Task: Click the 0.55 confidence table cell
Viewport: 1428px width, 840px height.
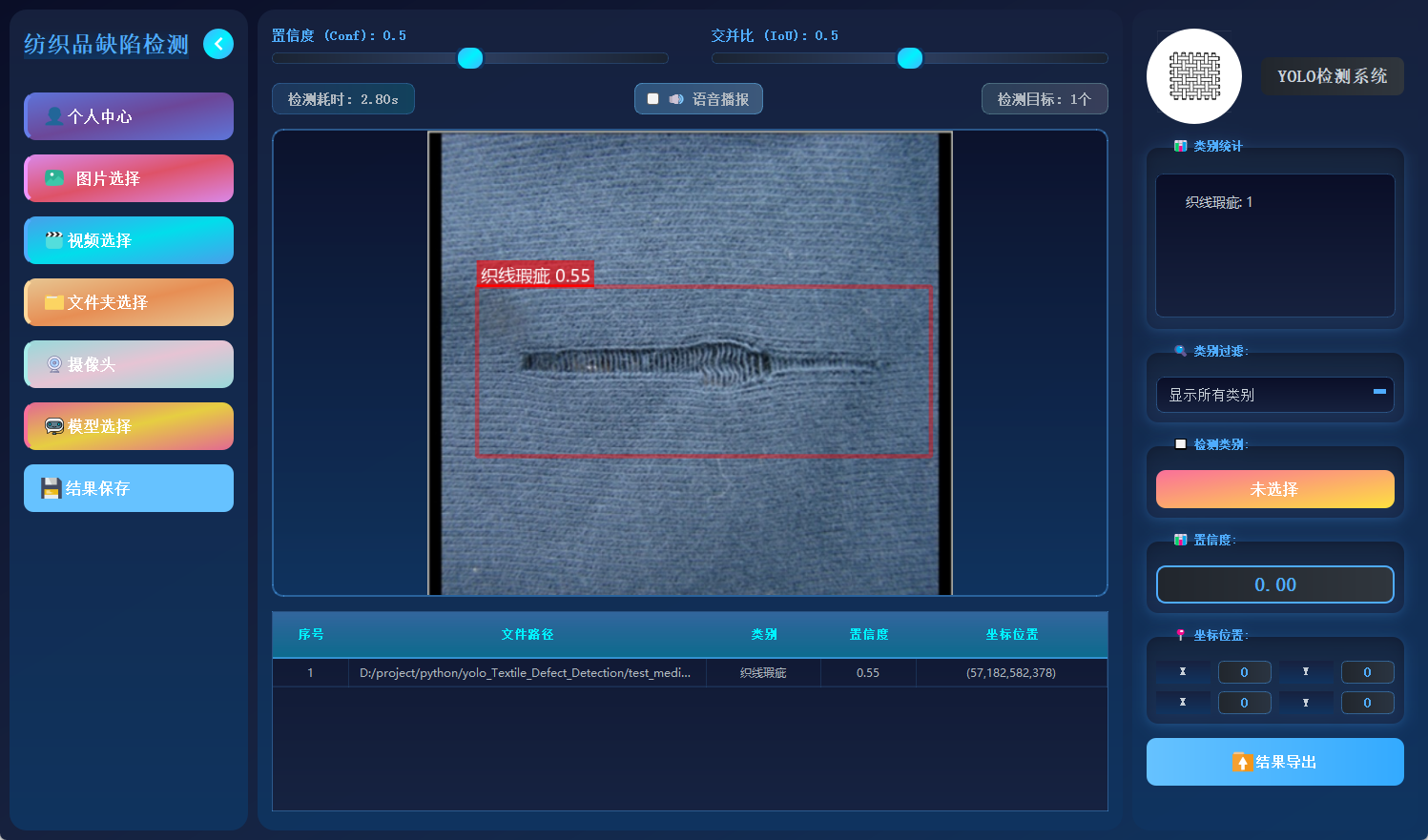Action: tap(869, 673)
